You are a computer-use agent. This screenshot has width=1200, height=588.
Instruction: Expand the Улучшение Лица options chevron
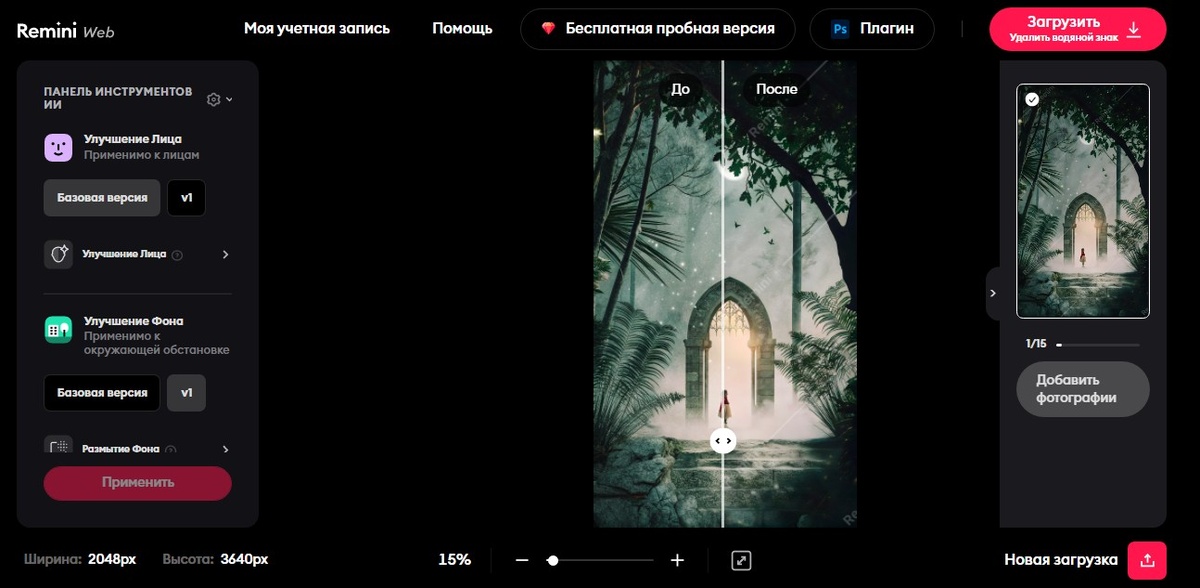(x=225, y=255)
